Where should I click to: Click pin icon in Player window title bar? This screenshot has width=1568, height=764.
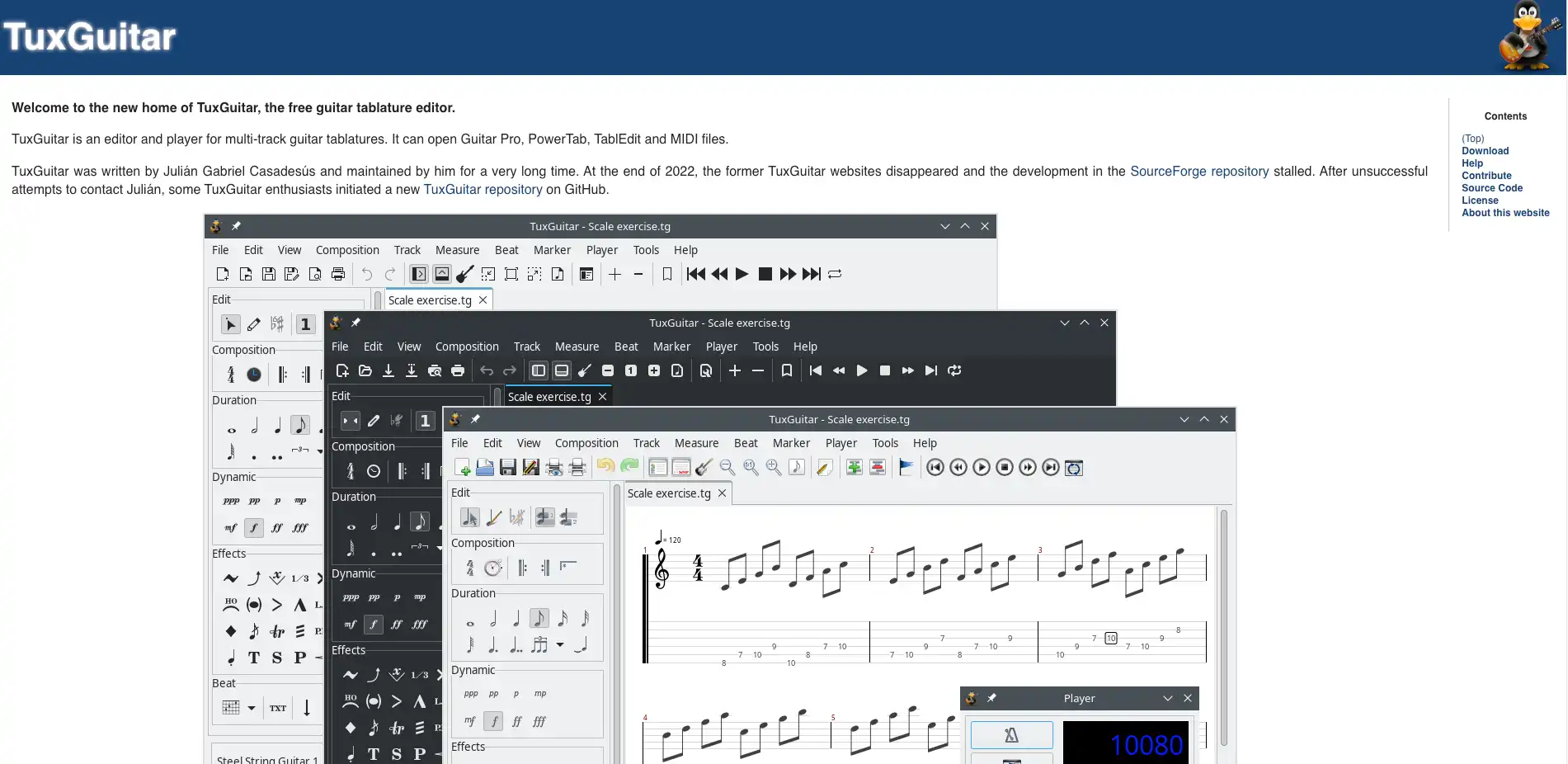point(991,698)
